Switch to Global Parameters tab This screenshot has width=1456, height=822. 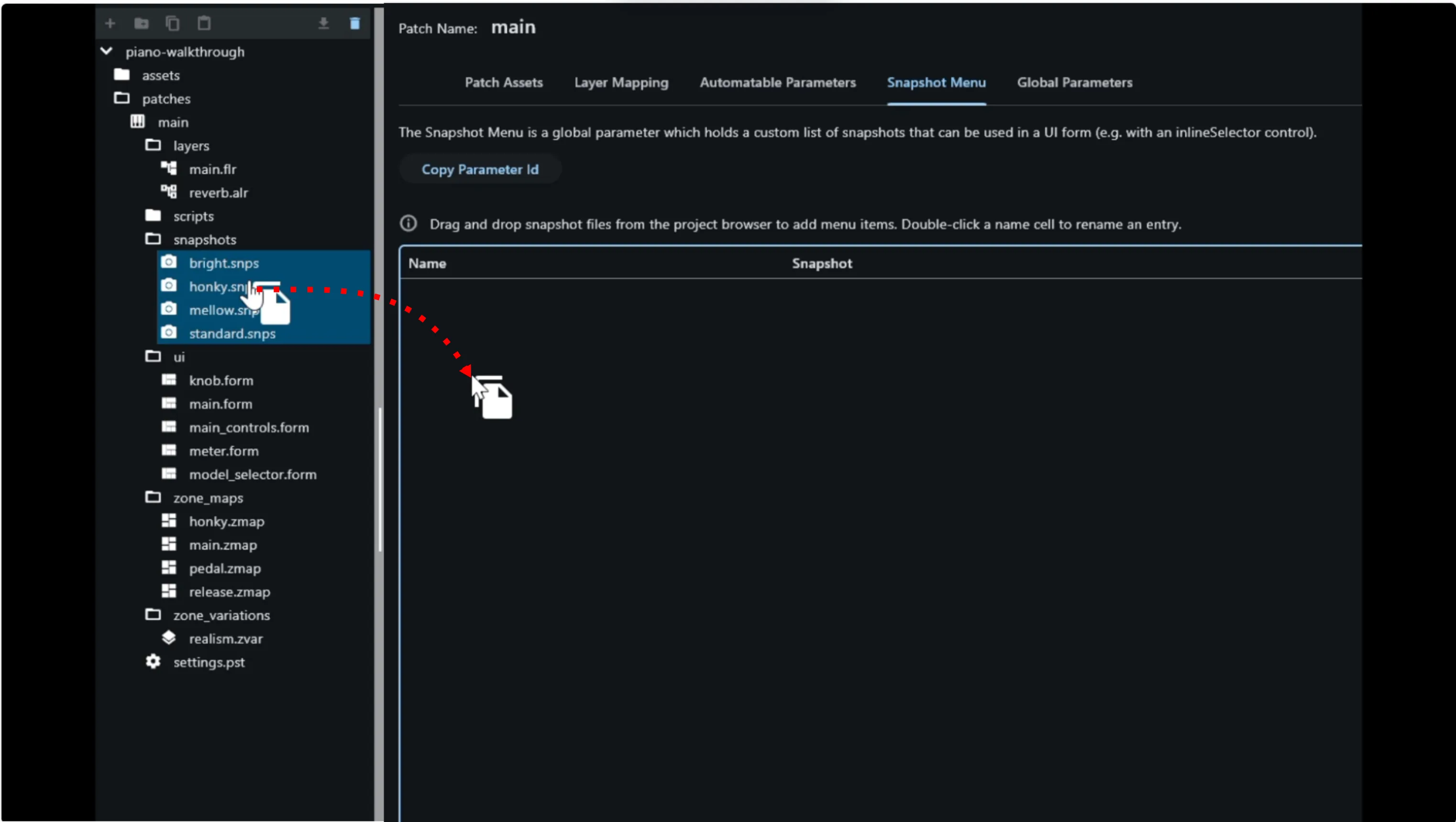(x=1074, y=83)
